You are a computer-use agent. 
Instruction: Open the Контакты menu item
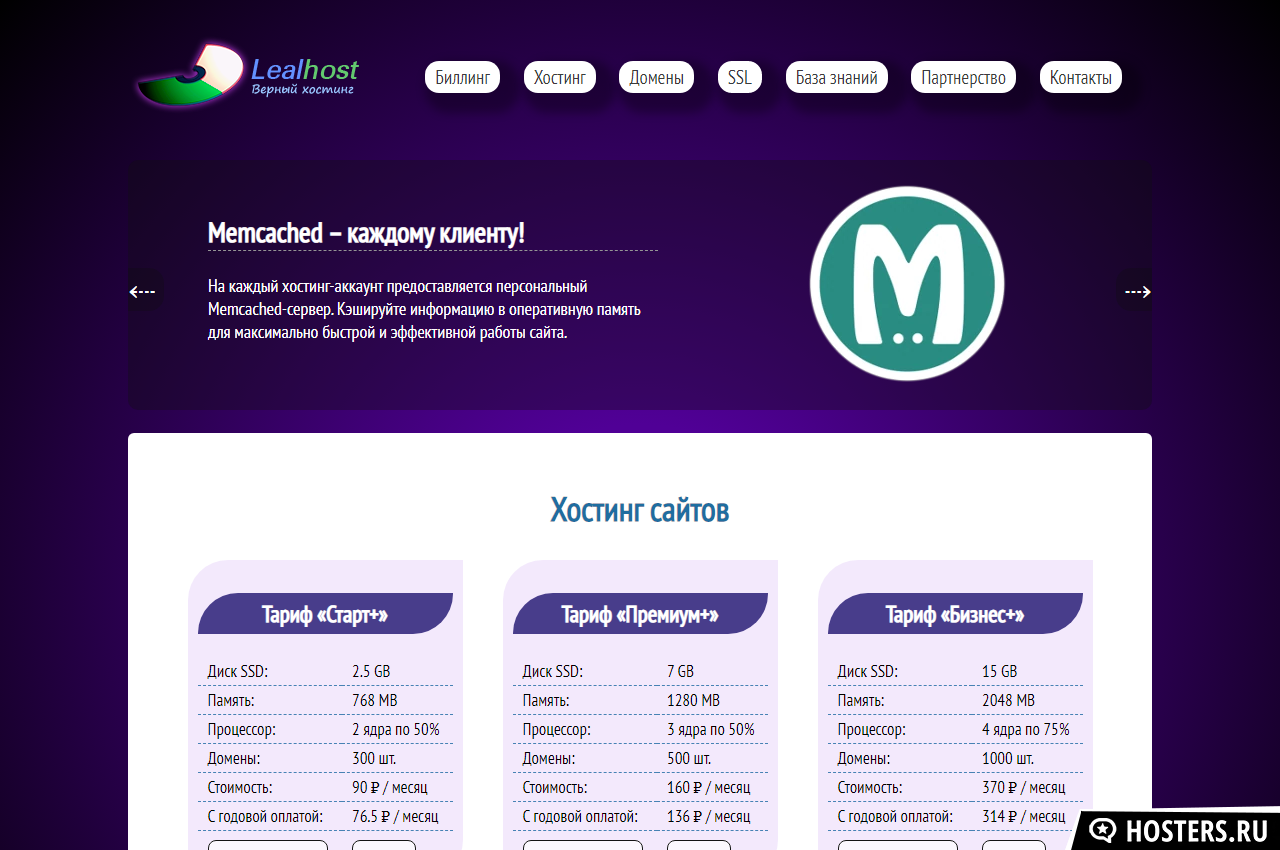pyautogui.click(x=1081, y=77)
